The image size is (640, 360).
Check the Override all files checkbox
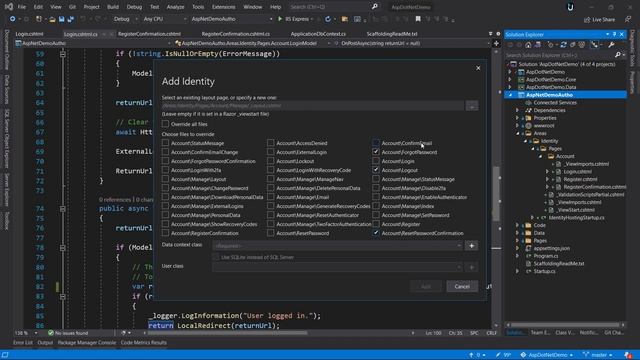165,124
